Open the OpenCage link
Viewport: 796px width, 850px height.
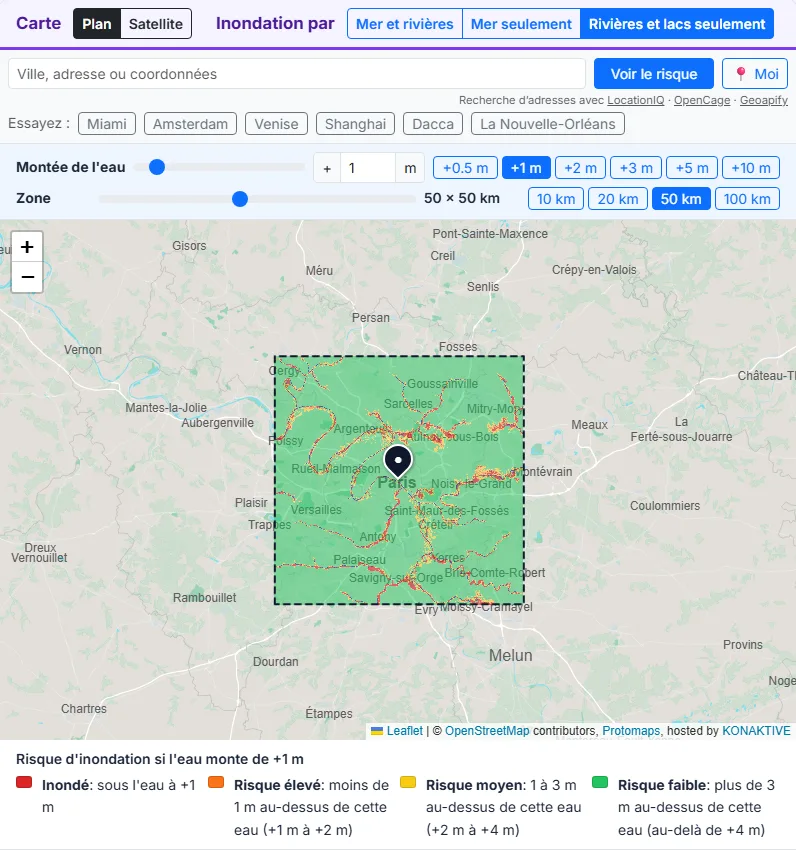(702, 100)
